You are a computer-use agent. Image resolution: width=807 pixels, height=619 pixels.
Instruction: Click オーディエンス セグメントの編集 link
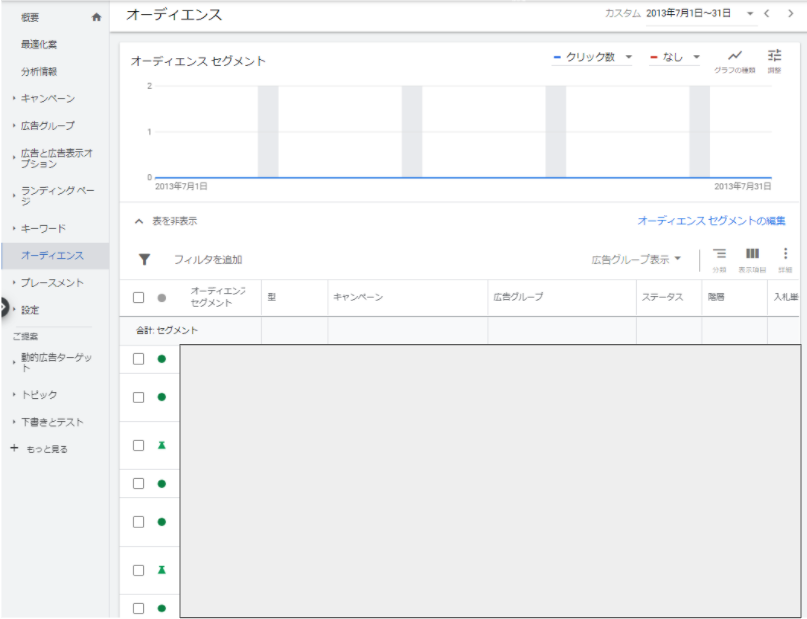click(711, 221)
